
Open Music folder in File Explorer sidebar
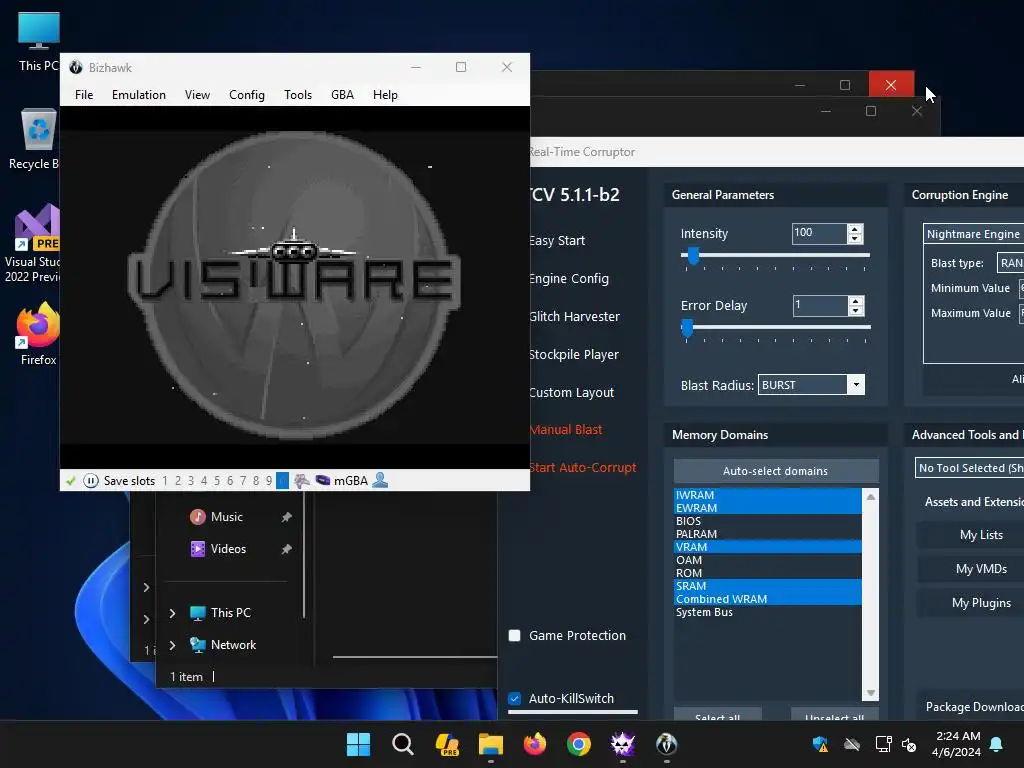pyautogui.click(x=227, y=517)
